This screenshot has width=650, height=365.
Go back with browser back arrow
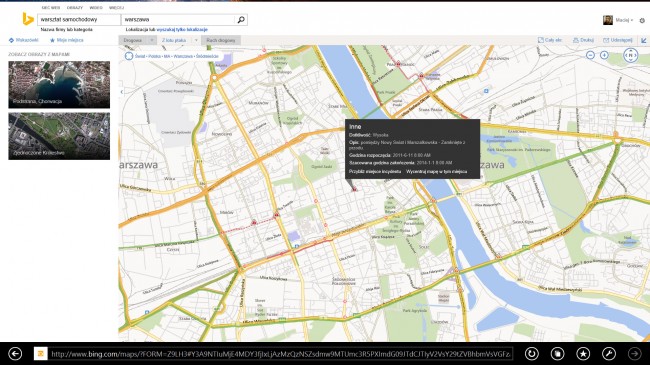point(15,353)
